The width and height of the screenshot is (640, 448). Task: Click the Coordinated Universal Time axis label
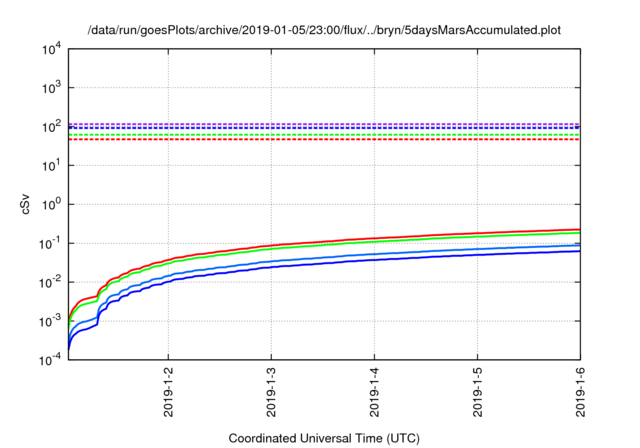(x=324, y=438)
